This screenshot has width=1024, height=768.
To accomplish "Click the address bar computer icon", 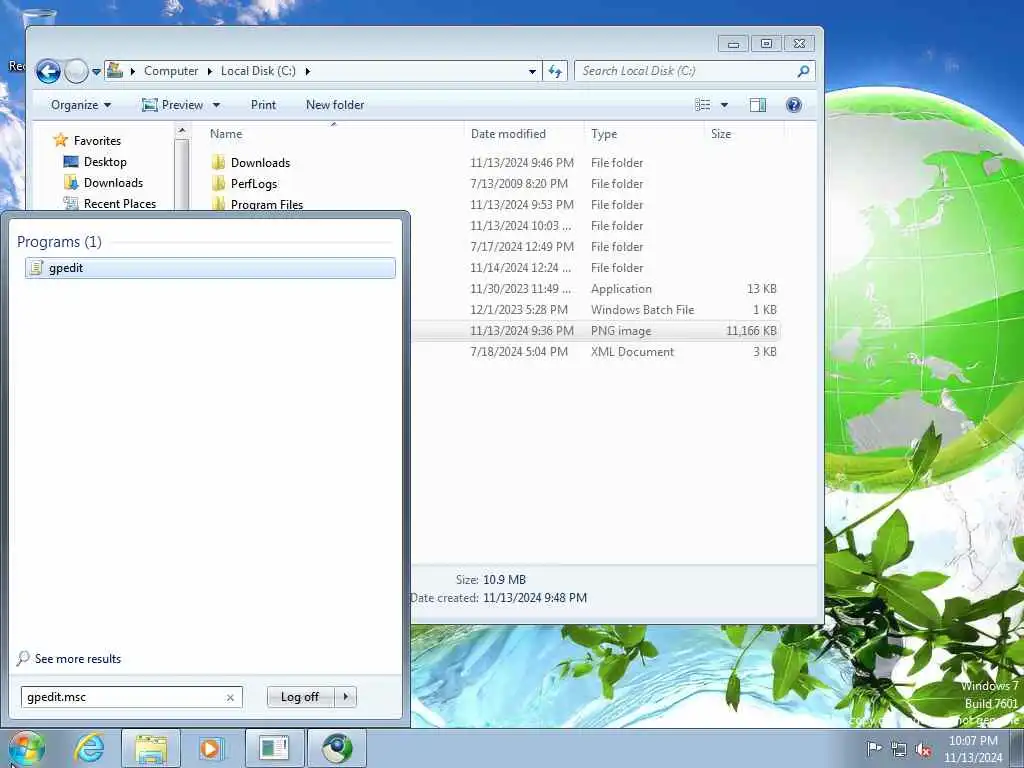I will pos(115,70).
